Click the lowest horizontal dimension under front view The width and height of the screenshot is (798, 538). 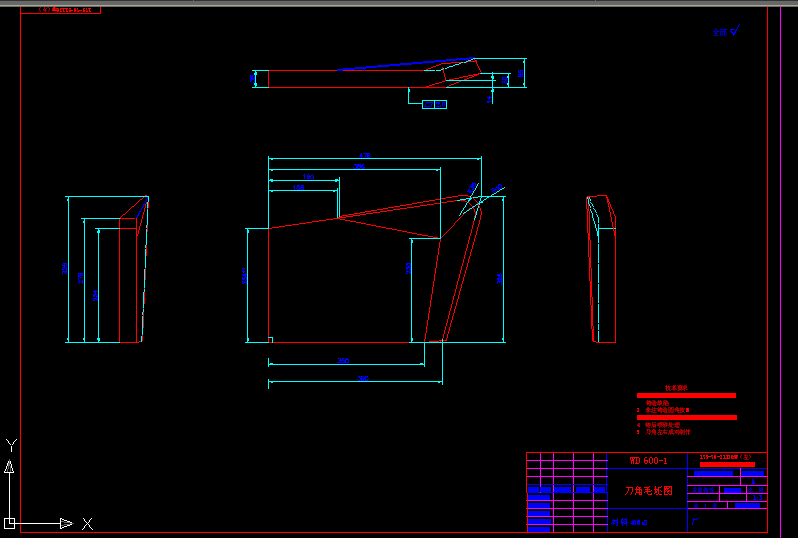pos(363,379)
